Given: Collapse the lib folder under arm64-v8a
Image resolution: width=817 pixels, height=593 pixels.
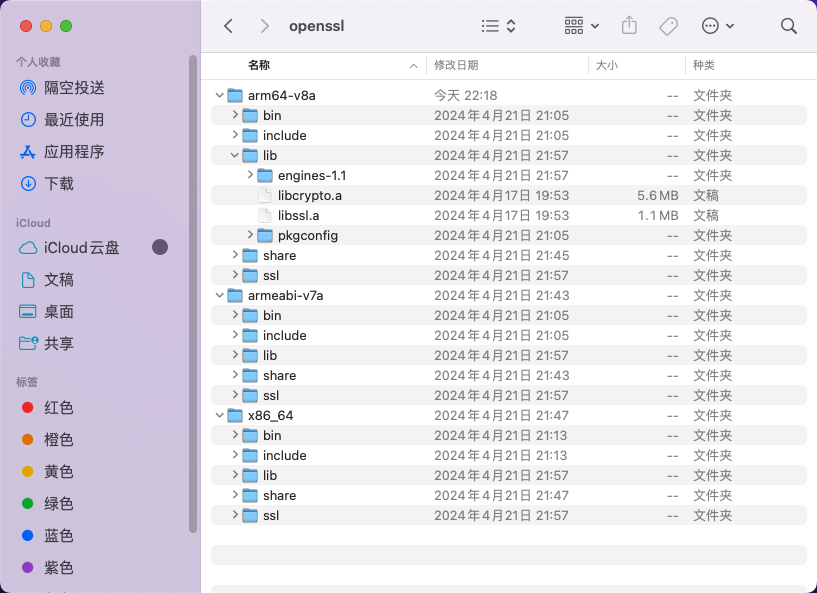Looking at the screenshot, I should coord(234,155).
